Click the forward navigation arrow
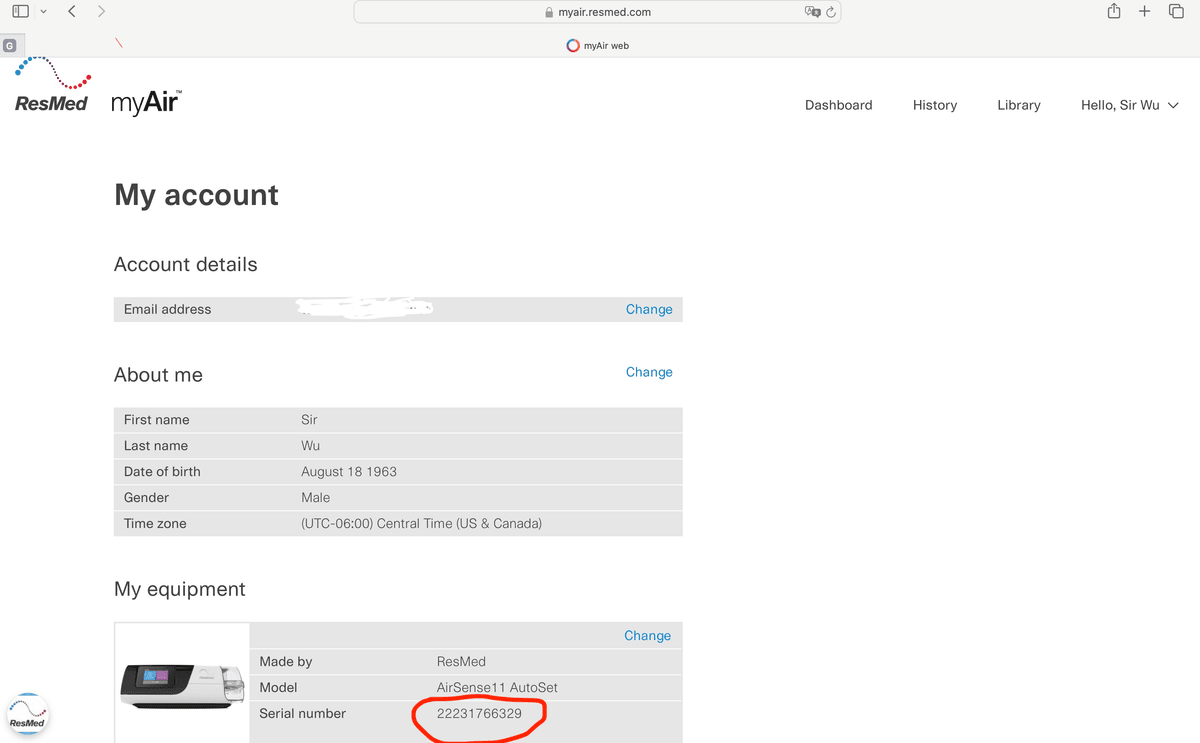Image resolution: width=1200 pixels, height=743 pixels. tap(101, 12)
